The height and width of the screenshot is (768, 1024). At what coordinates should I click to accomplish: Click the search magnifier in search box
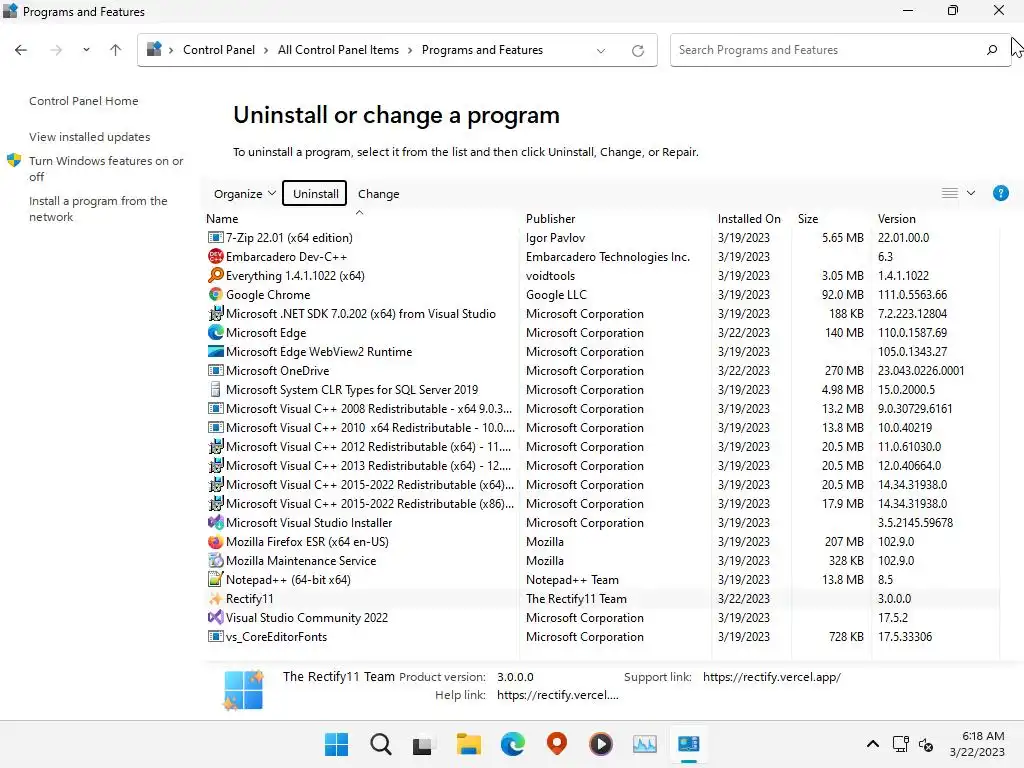coord(991,50)
